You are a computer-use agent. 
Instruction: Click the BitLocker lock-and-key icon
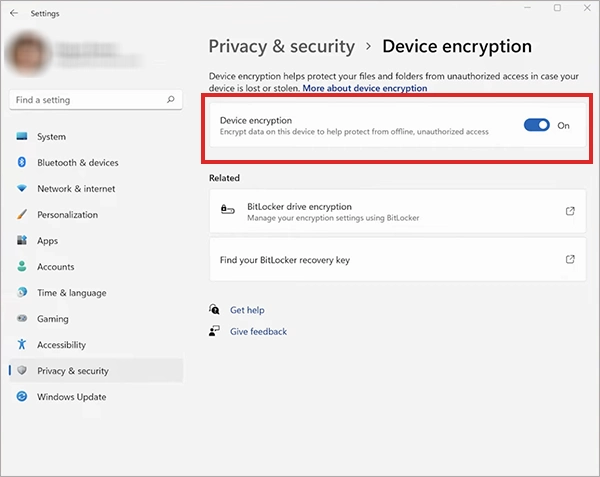click(x=228, y=210)
